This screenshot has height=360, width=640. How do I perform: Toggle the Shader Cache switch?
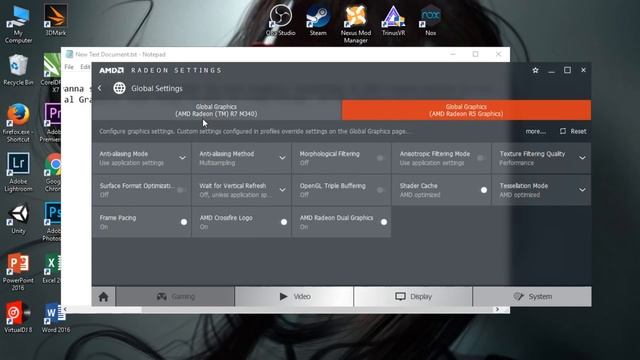pos(484,190)
